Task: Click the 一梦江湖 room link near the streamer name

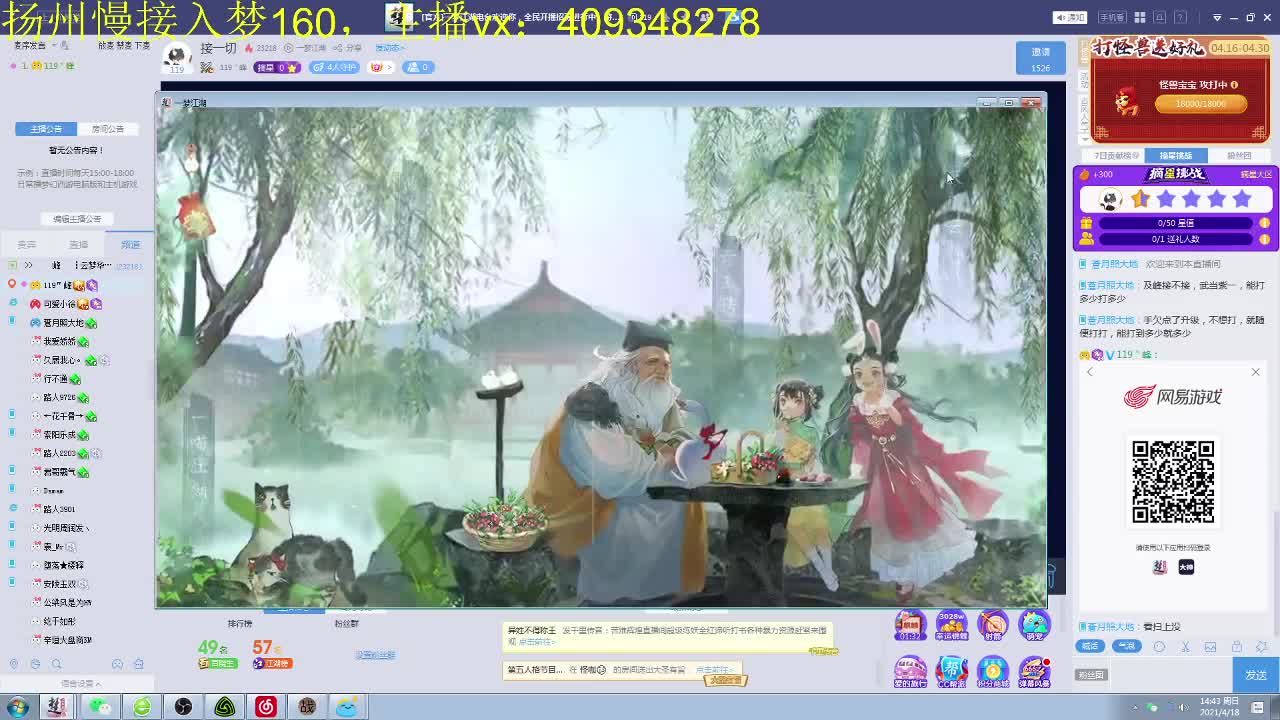Action: tap(305, 48)
